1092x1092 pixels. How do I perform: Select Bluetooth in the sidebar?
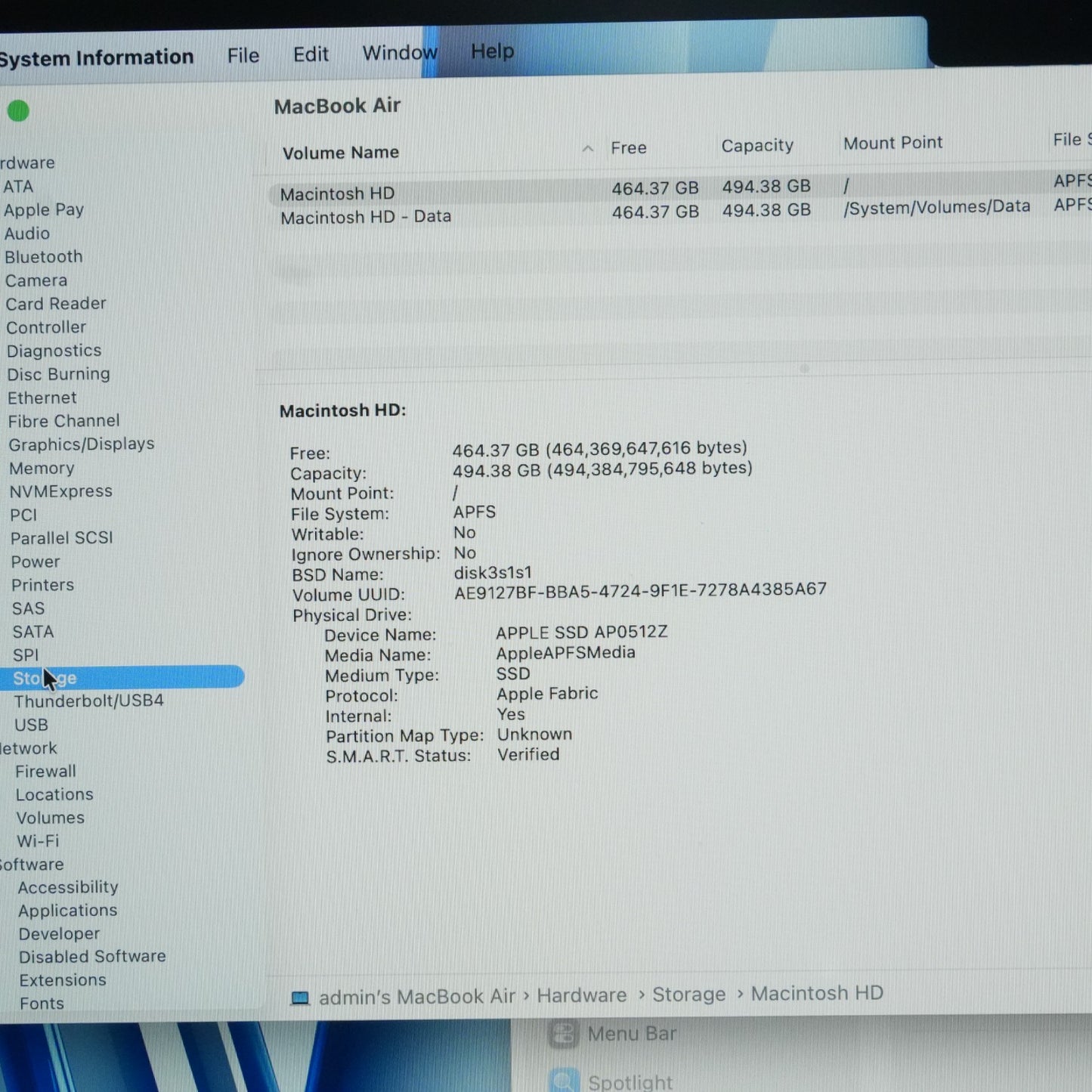[x=44, y=257]
